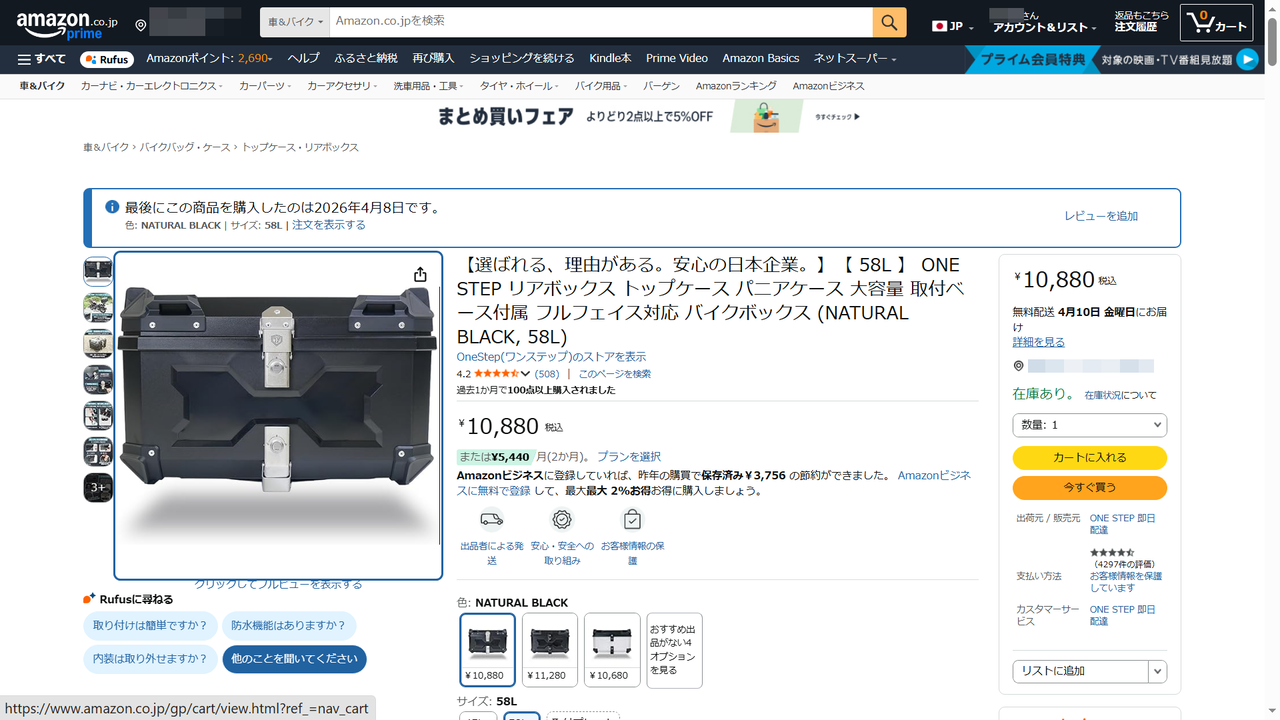Click 他のことを聞いてください button
Image resolution: width=1280 pixels, height=720 pixels.
point(294,659)
